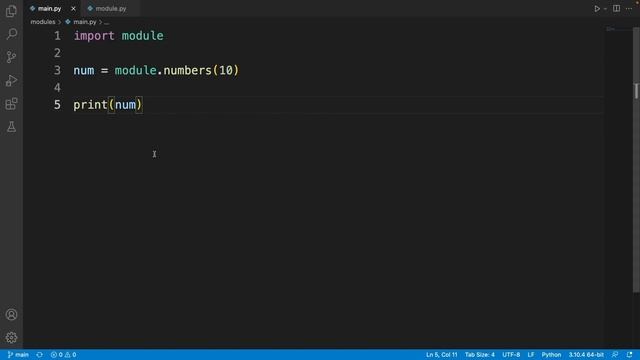Select main.py in breadcrumb
The image size is (640, 360).
click(85, 22)
